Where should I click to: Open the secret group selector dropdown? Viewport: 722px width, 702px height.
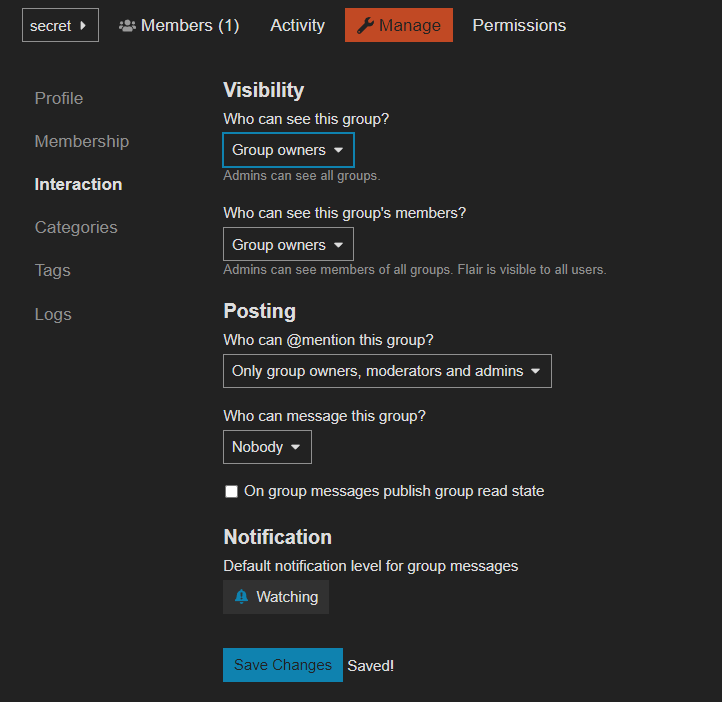[60, 25]
